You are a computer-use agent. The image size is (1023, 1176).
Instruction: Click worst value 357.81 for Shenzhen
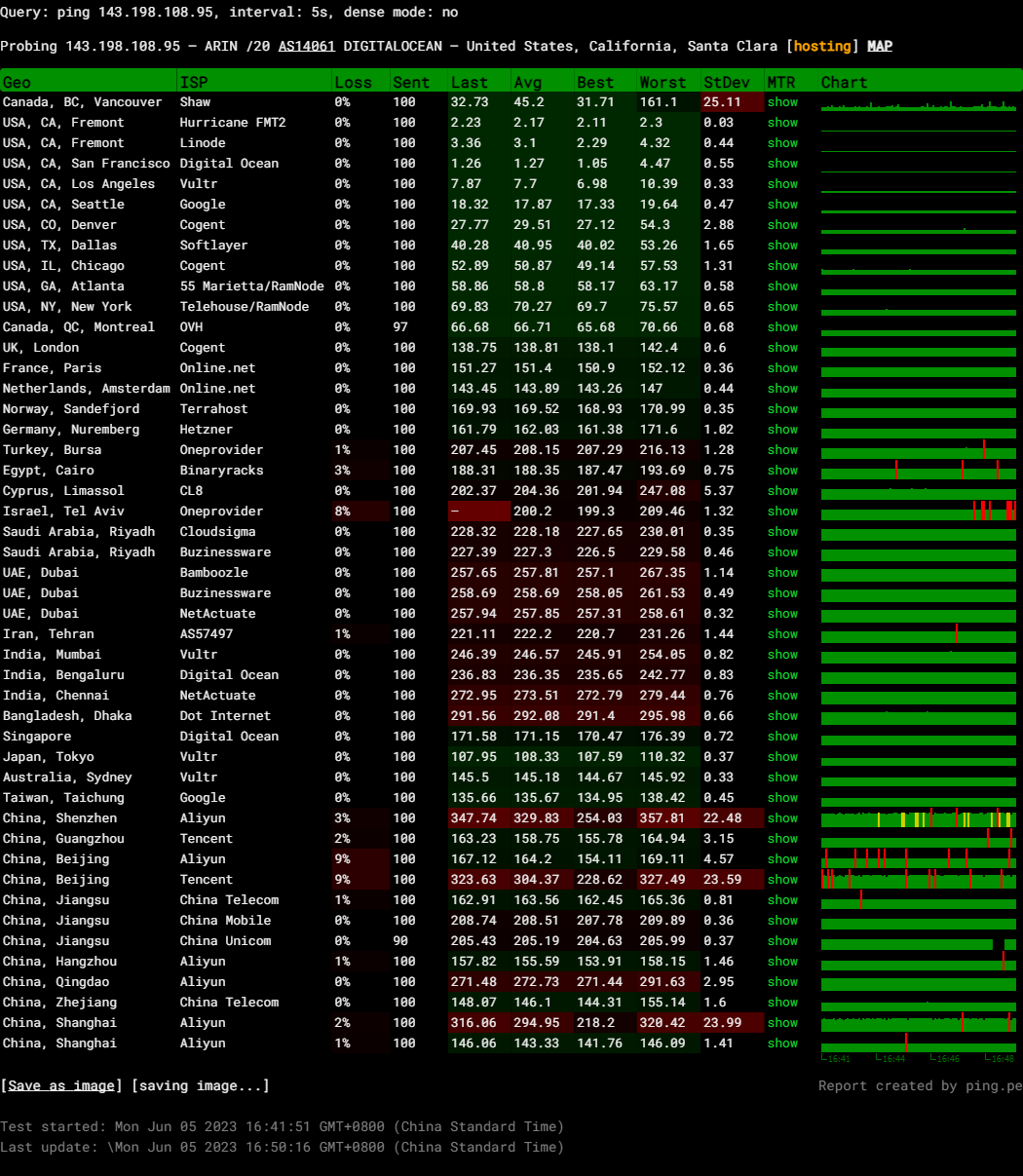(663, 817)
